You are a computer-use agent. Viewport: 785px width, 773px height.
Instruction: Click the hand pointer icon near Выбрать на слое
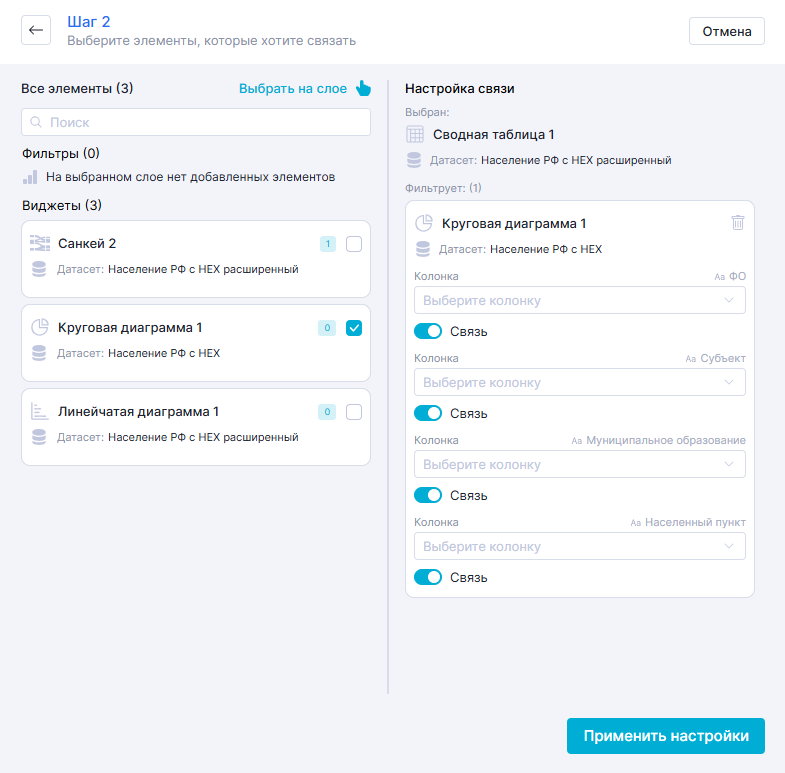363,88
